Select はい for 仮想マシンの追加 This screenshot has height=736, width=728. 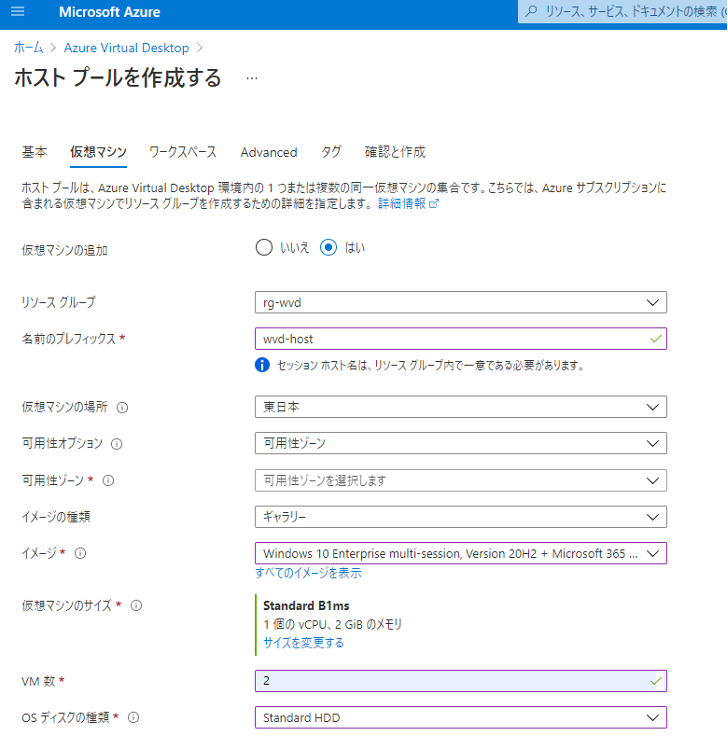[328, 247]
